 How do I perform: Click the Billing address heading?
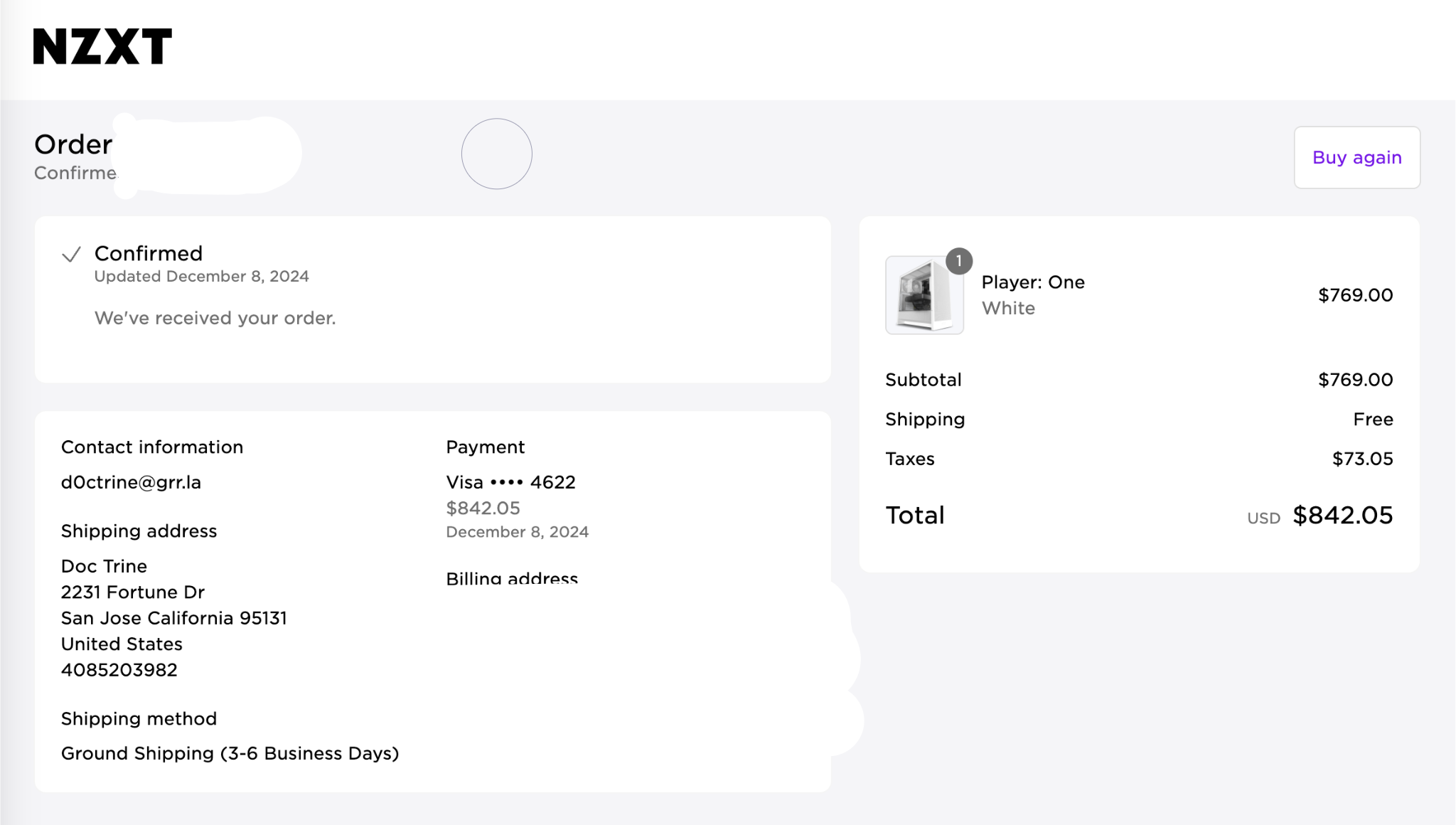point(511,578)
